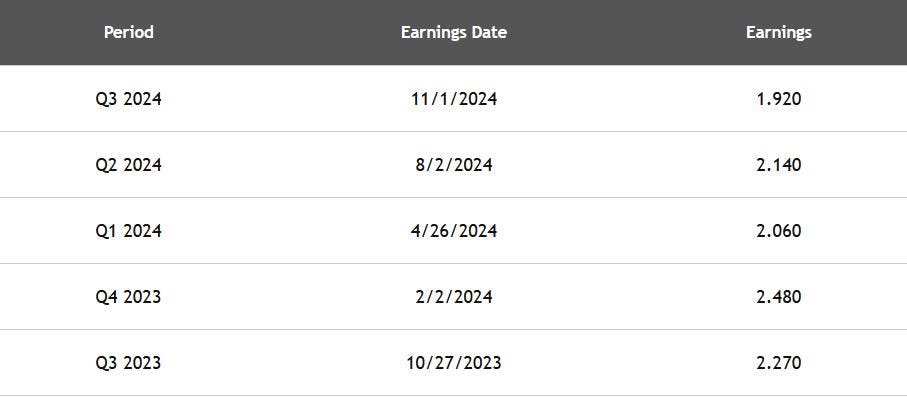Select the Q3 2024 period cell
This screenshot has height=398, width=907.
(x=128, y=99)
